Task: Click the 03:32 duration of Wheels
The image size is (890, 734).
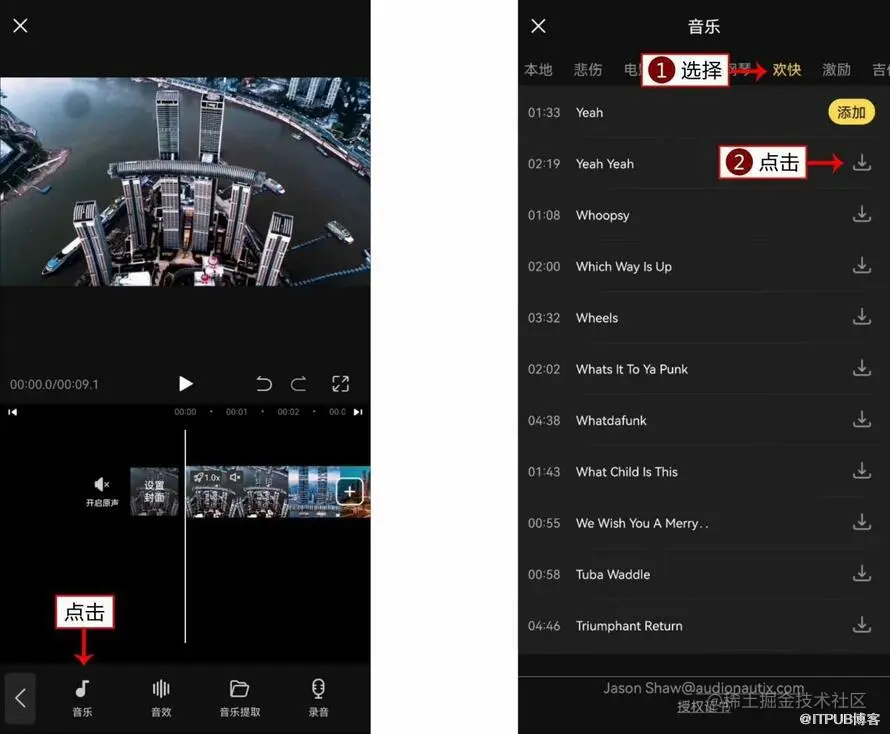Action: pos(544,318)
